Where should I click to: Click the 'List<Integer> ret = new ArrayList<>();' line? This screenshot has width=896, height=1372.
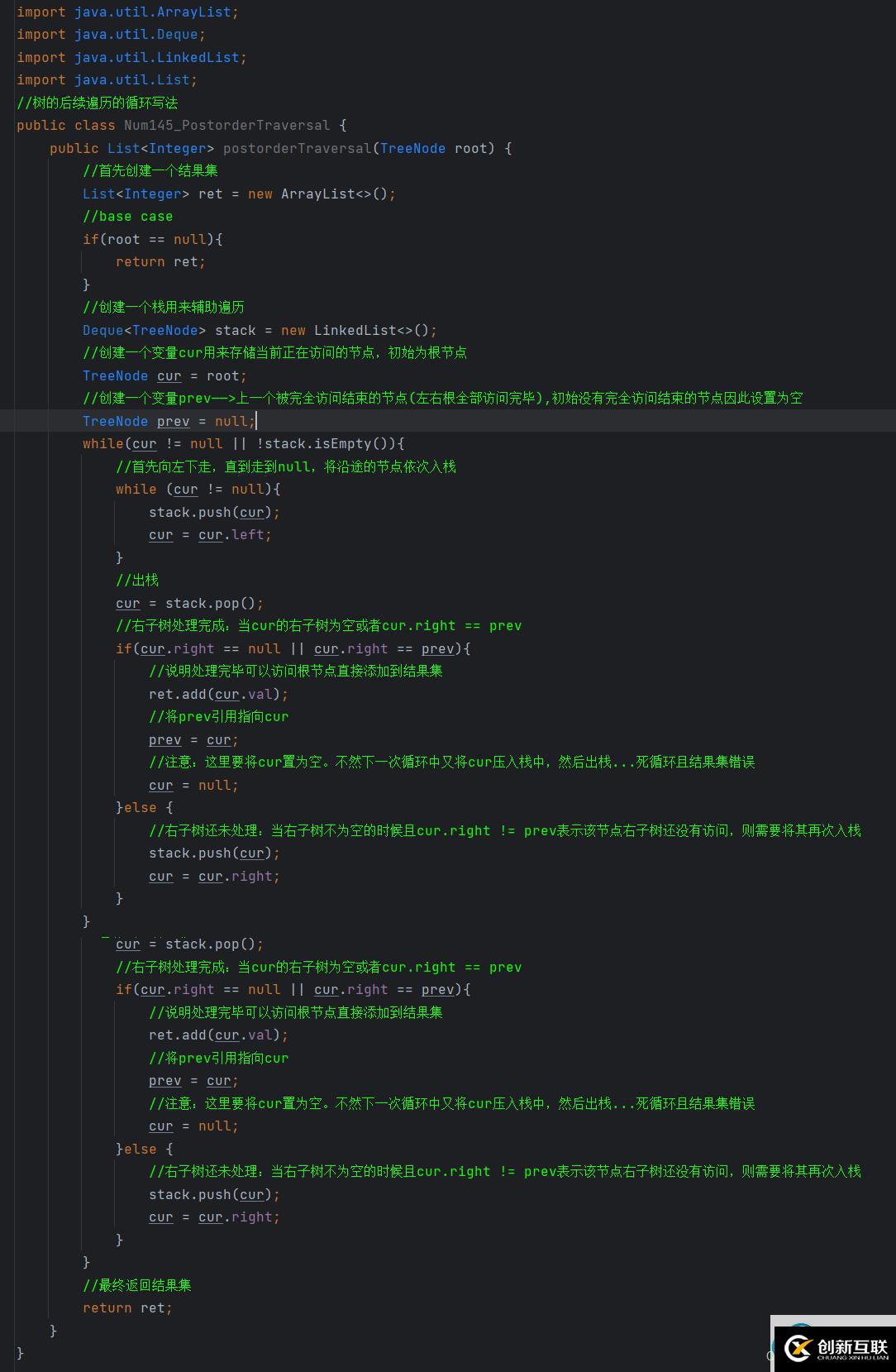[x=239, y=194]
